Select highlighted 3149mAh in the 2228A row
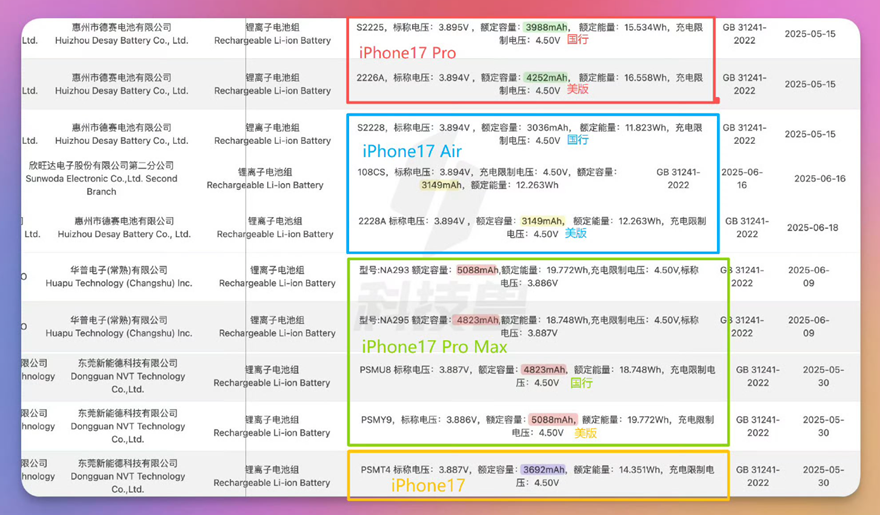This screenshot has width=880, height=515. tap(543, 221)
